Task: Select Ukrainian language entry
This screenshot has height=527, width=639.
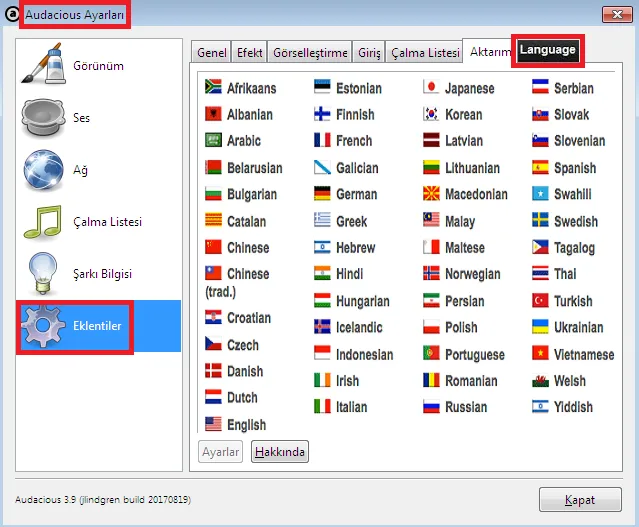Action: (x=568, y=327)
